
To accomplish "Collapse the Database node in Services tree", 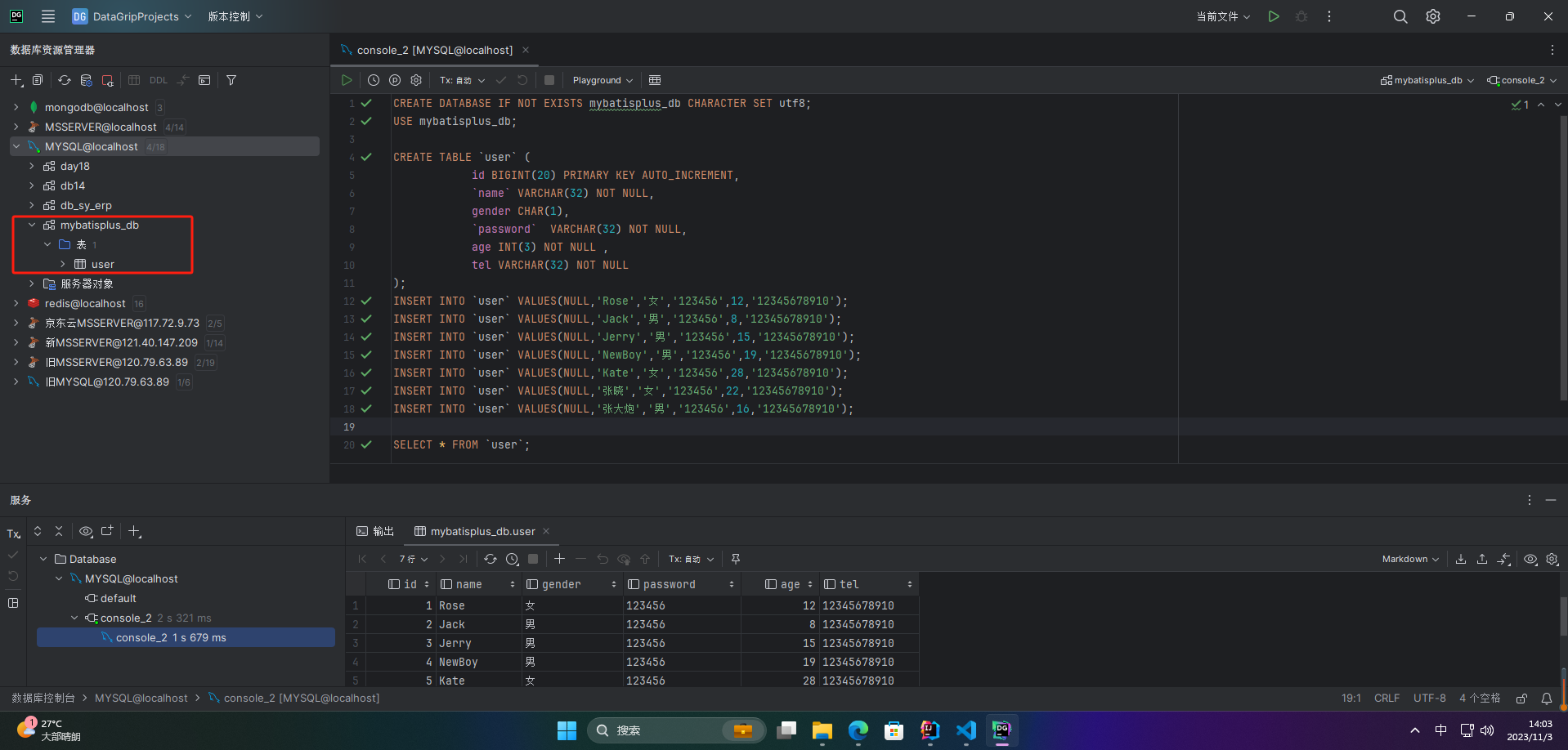I will (x=43, y=559).
